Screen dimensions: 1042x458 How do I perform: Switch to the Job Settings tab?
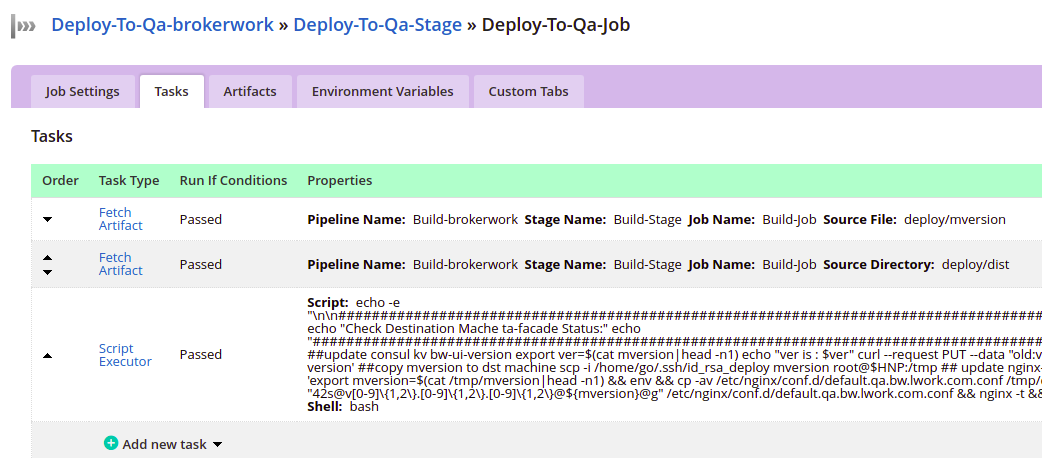(82, 91)
